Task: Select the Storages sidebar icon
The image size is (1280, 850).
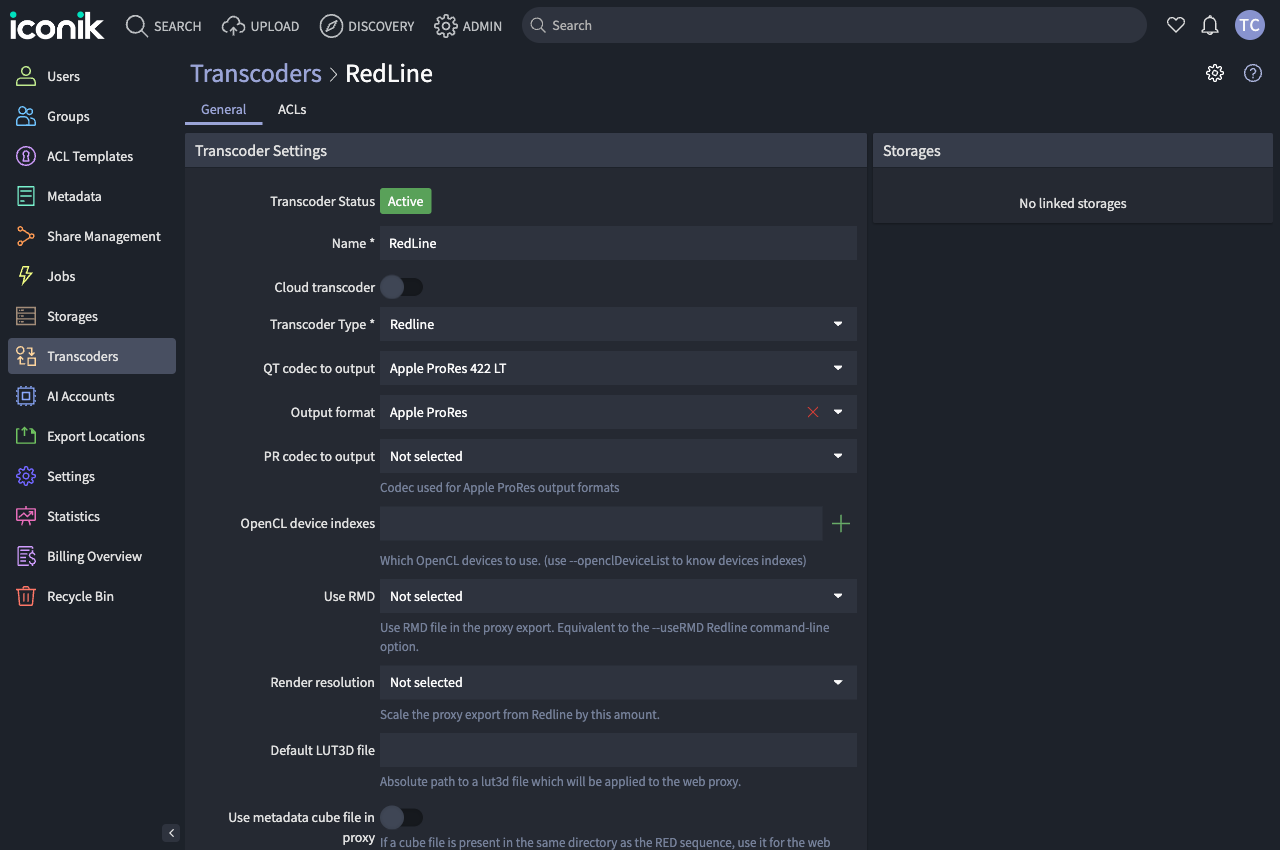Action: [72, 316]
